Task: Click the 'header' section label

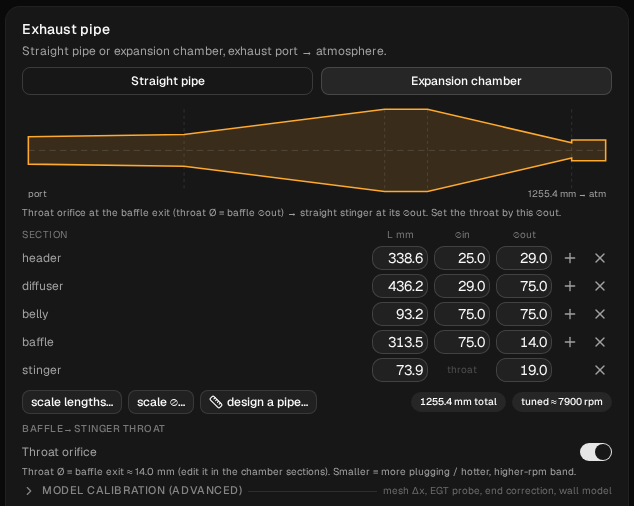Action: tap(42, 258)
